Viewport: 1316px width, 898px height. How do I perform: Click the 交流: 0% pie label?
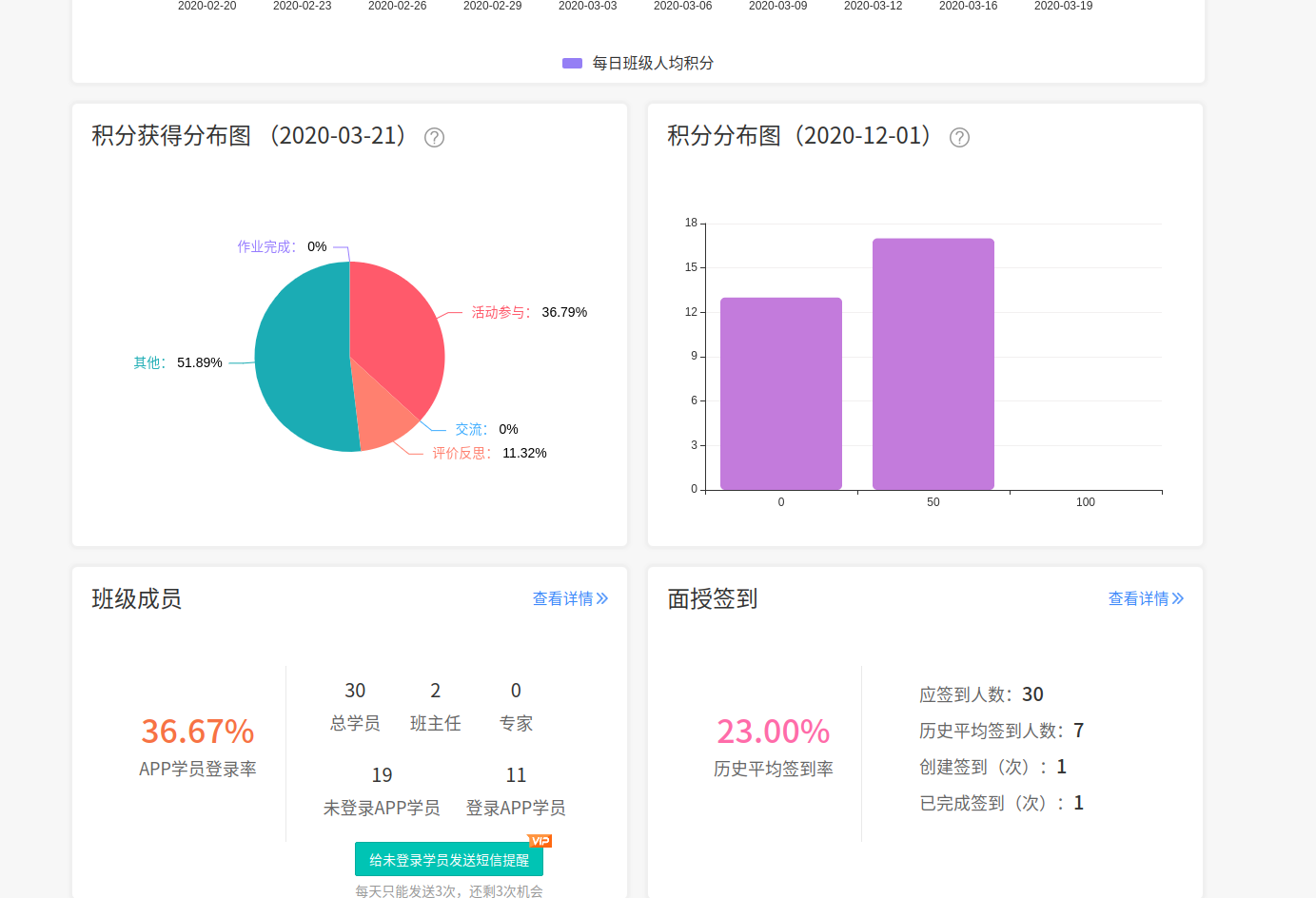[x=486, y=429]
